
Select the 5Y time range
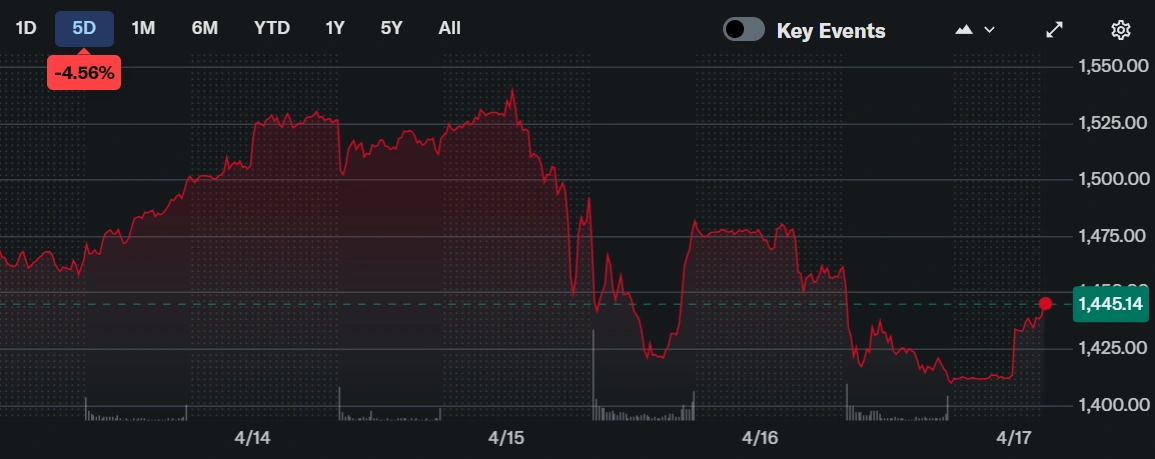pos(391,28)
